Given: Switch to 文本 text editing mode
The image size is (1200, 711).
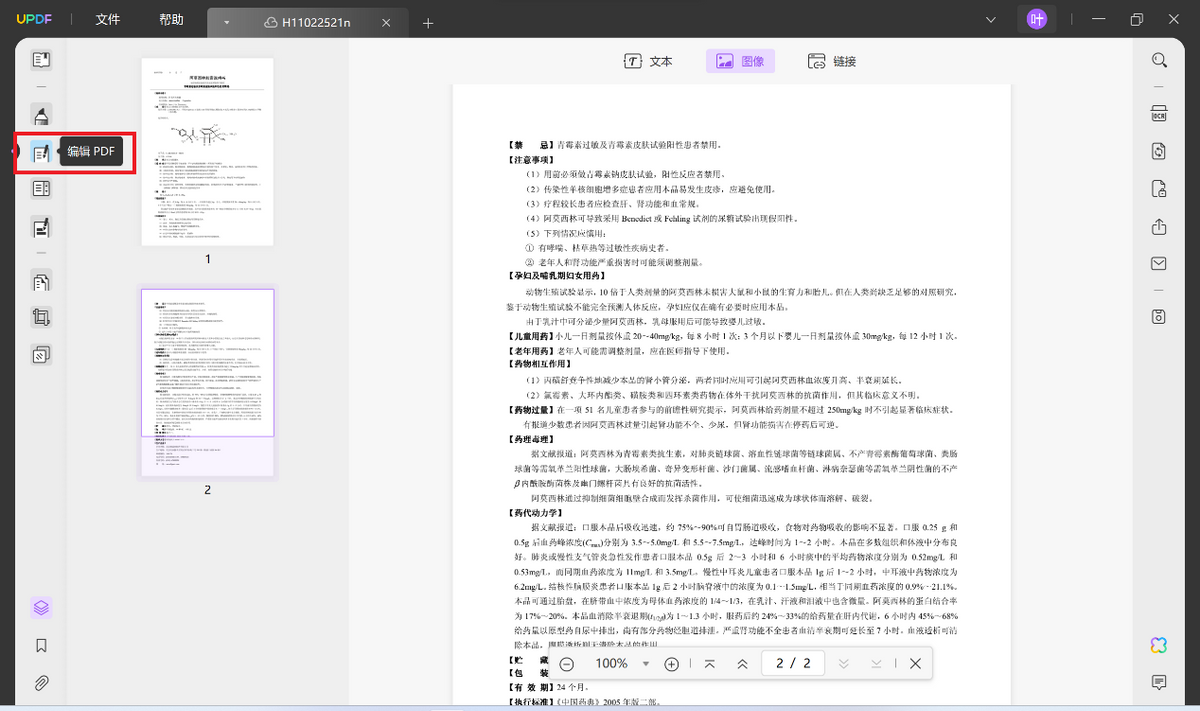Looking at the screenshot, I should pos(648,61).
